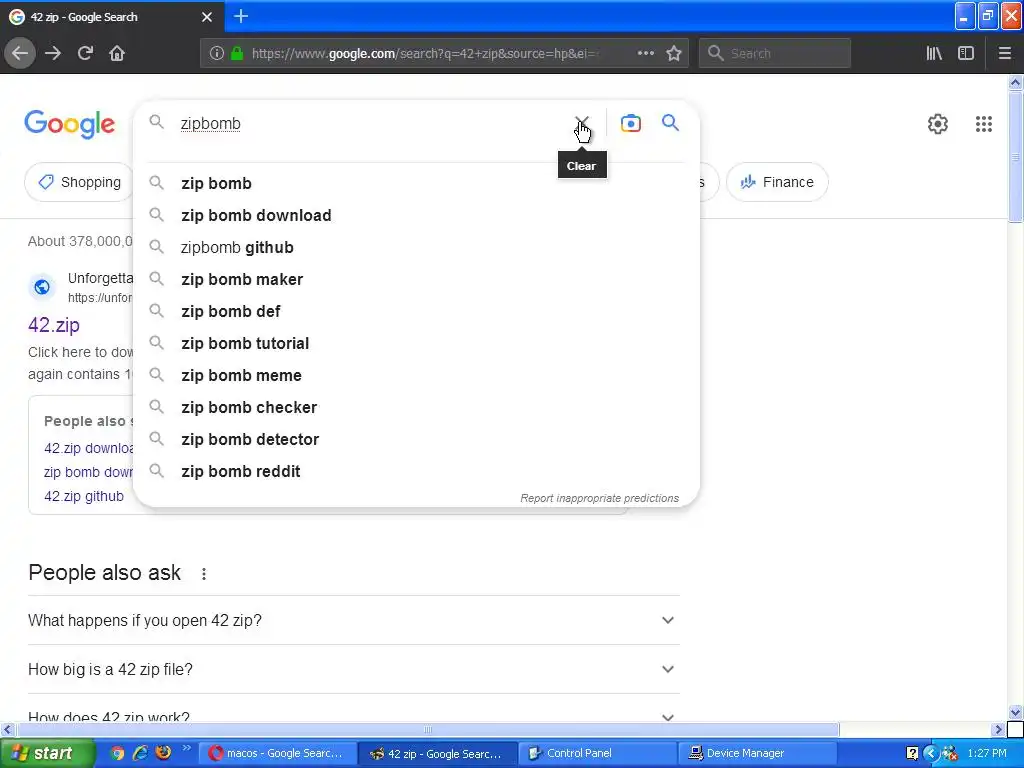1024x768 pixels.
Task: Open the Firefox Library icon
Action: 934,54
